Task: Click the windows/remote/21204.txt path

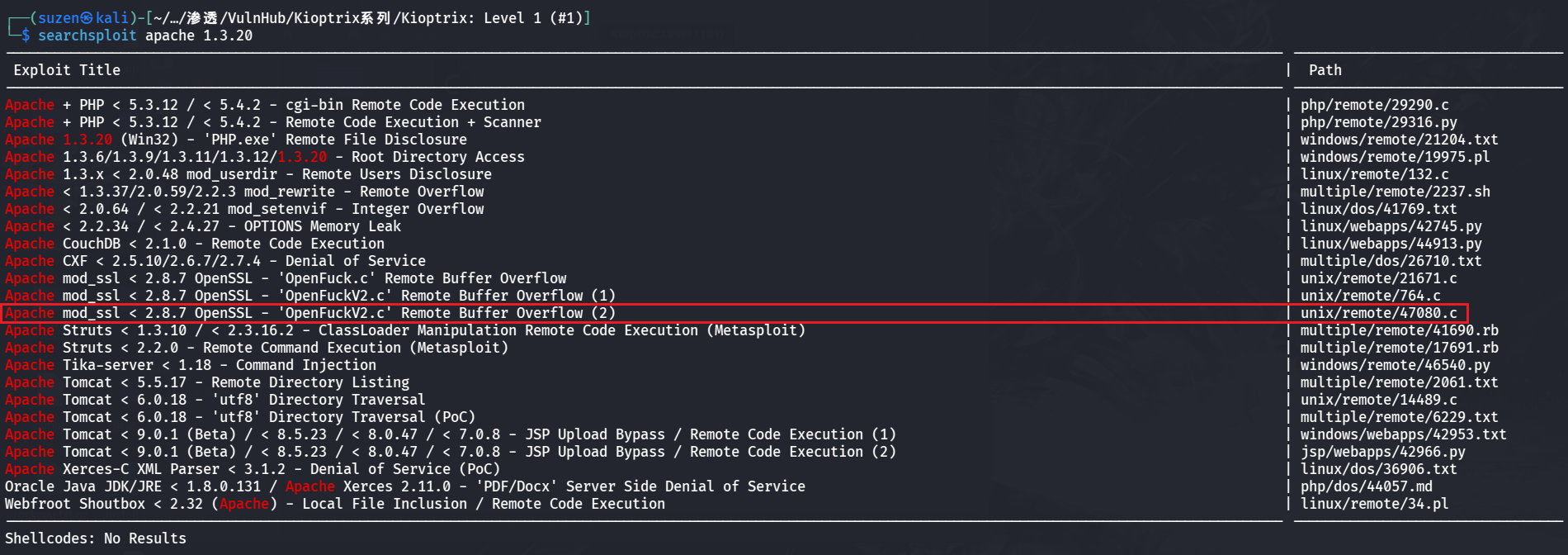Action: tap(1399, 140)
